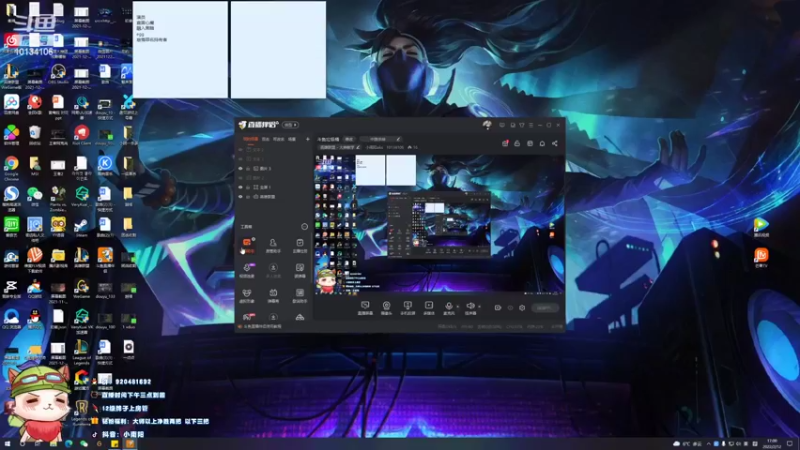
Task: Add a camera source
Action: point(386,308)
